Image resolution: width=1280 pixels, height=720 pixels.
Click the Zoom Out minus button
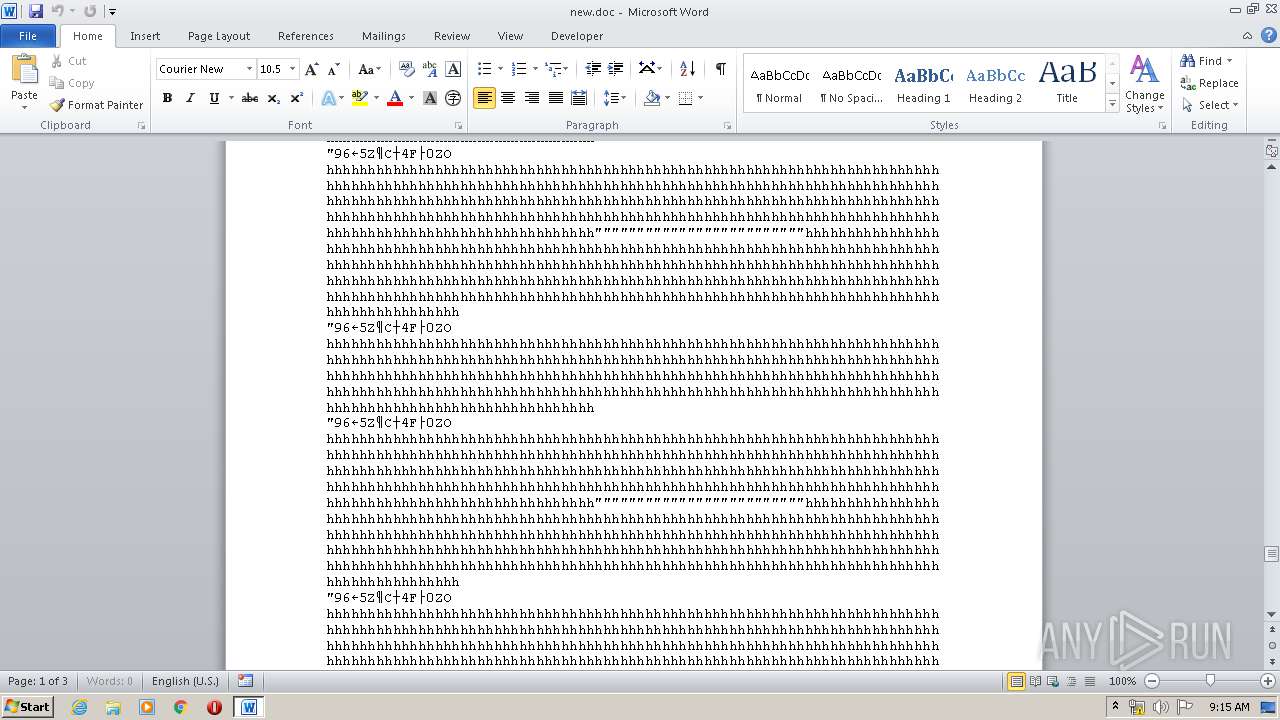(1152, 681)
